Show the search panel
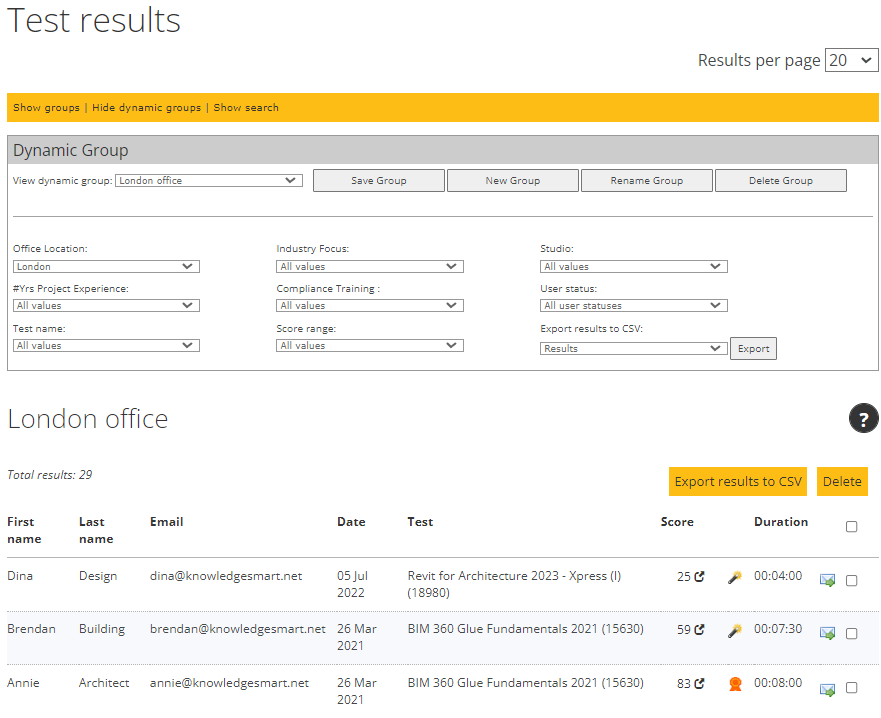Image resolution: width=881 pixels, height=718 pixels. pos(246,107)
